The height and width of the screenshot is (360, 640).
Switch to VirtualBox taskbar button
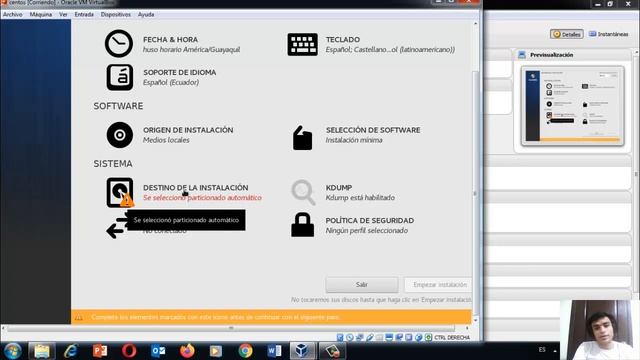(x=302, y=351)
